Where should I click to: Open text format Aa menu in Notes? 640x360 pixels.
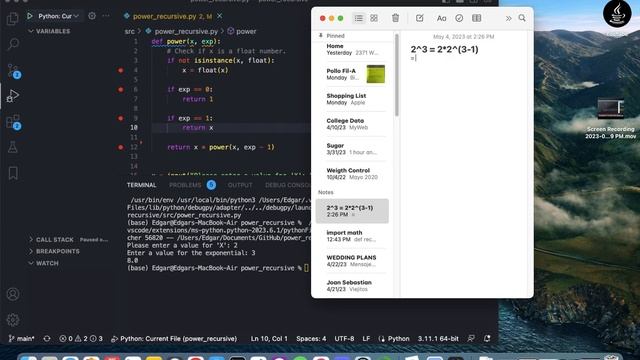(441, 18)
